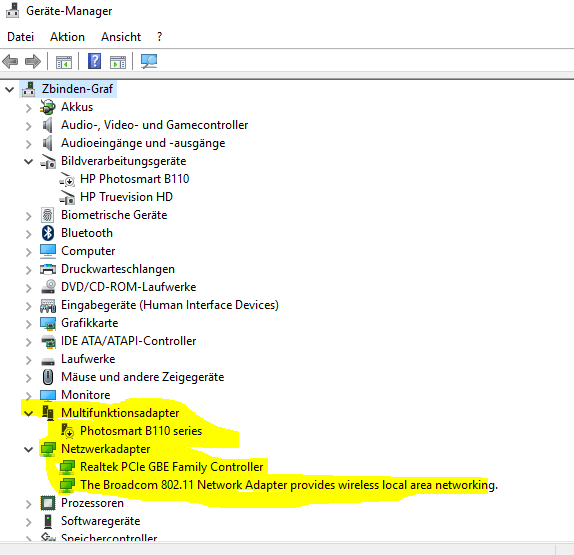Click the Druckwarteschlangen printer icon
This screenshot has width=574, height=555.
48,269
